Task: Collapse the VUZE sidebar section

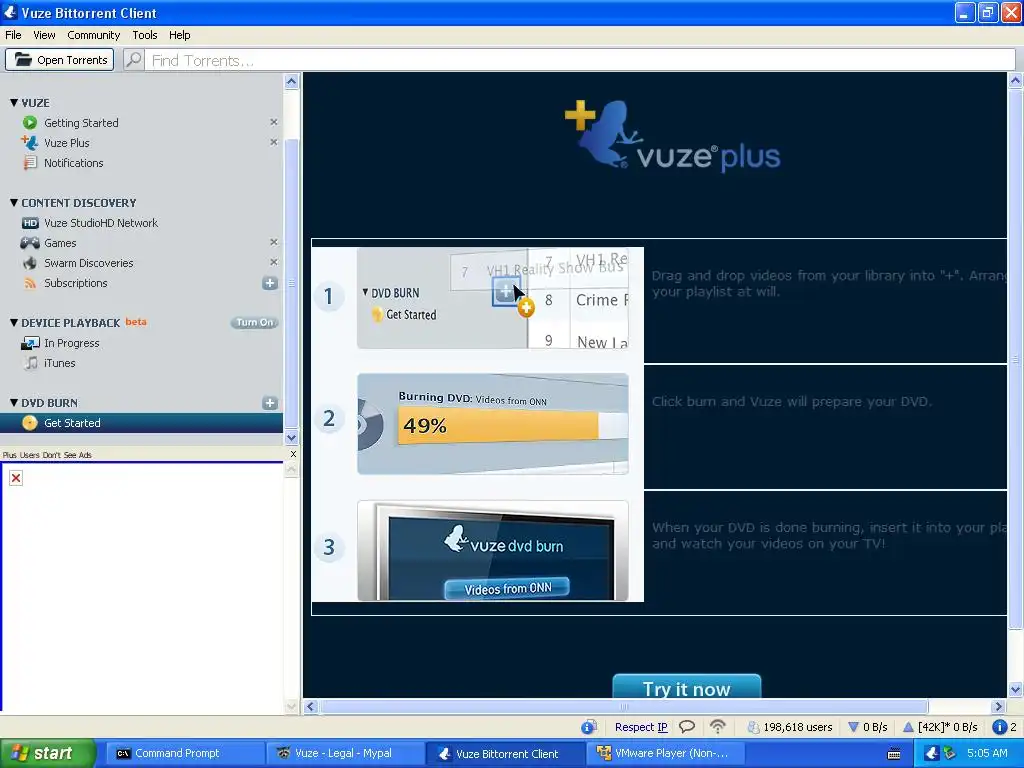Action: point(14,103)
